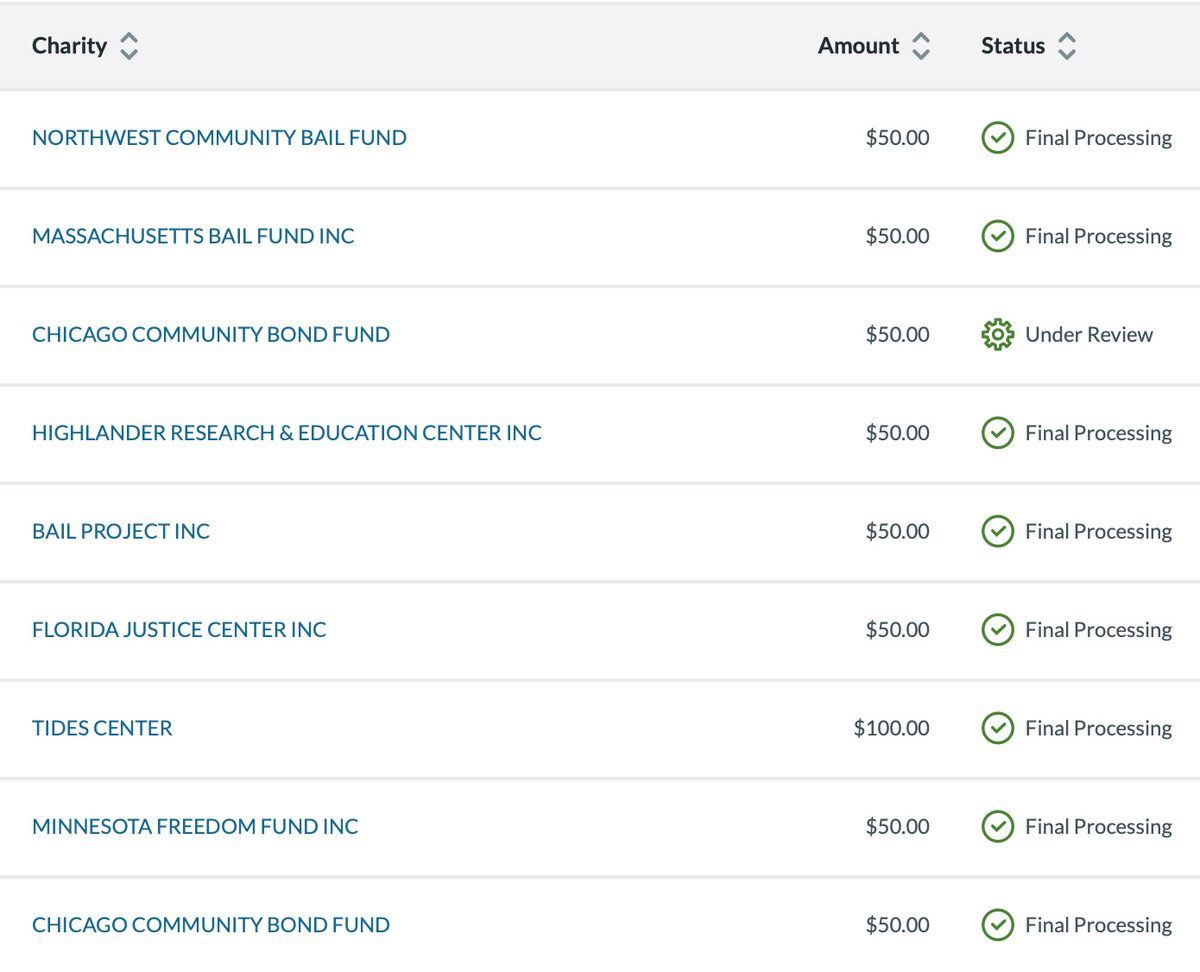Click the sort arrows beside Amount header

coord(921,46)
